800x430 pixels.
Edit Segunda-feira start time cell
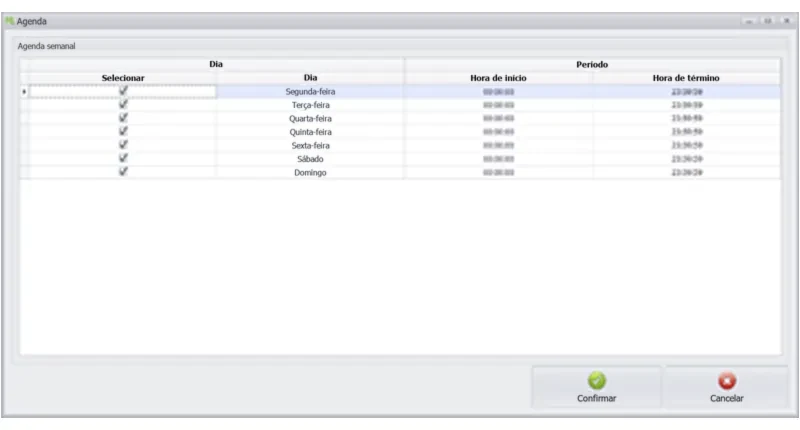tap(498, 92)
